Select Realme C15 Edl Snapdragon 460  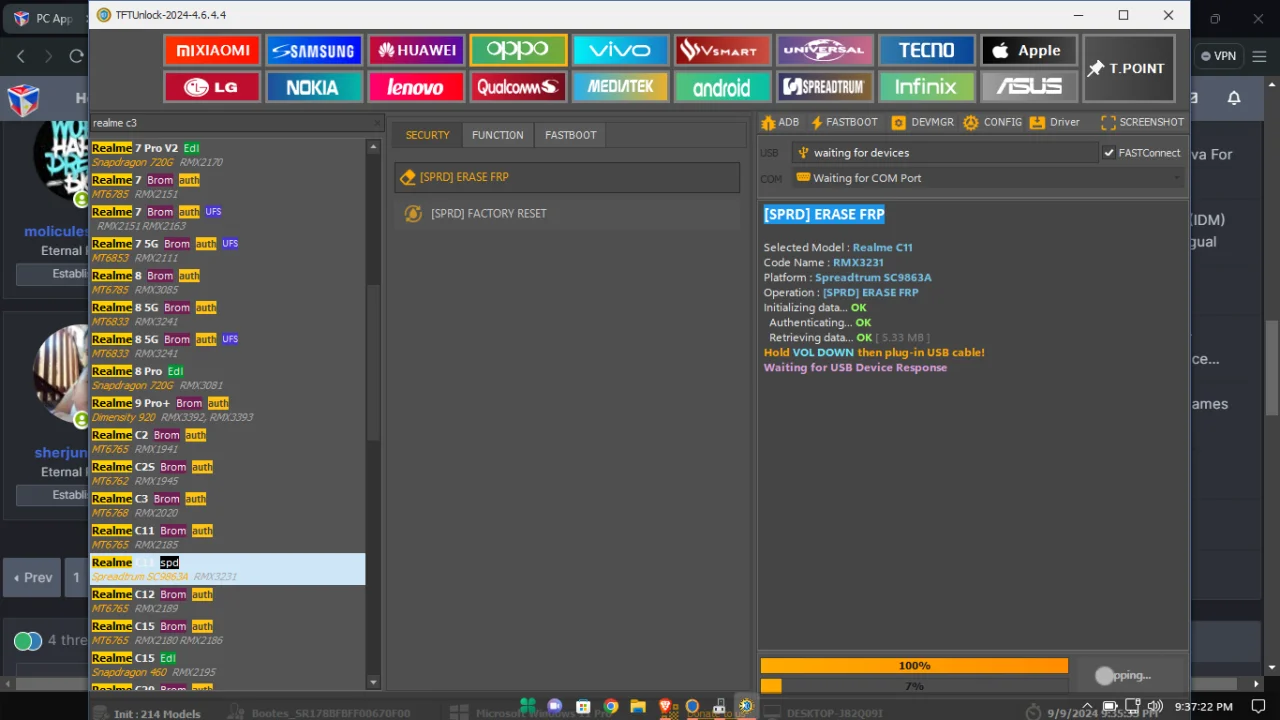coord(228,665)
